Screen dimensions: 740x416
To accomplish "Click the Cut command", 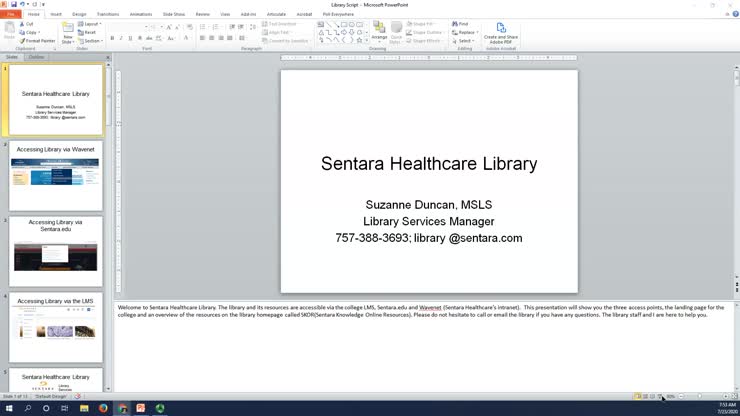I will (x=26, y=24).
